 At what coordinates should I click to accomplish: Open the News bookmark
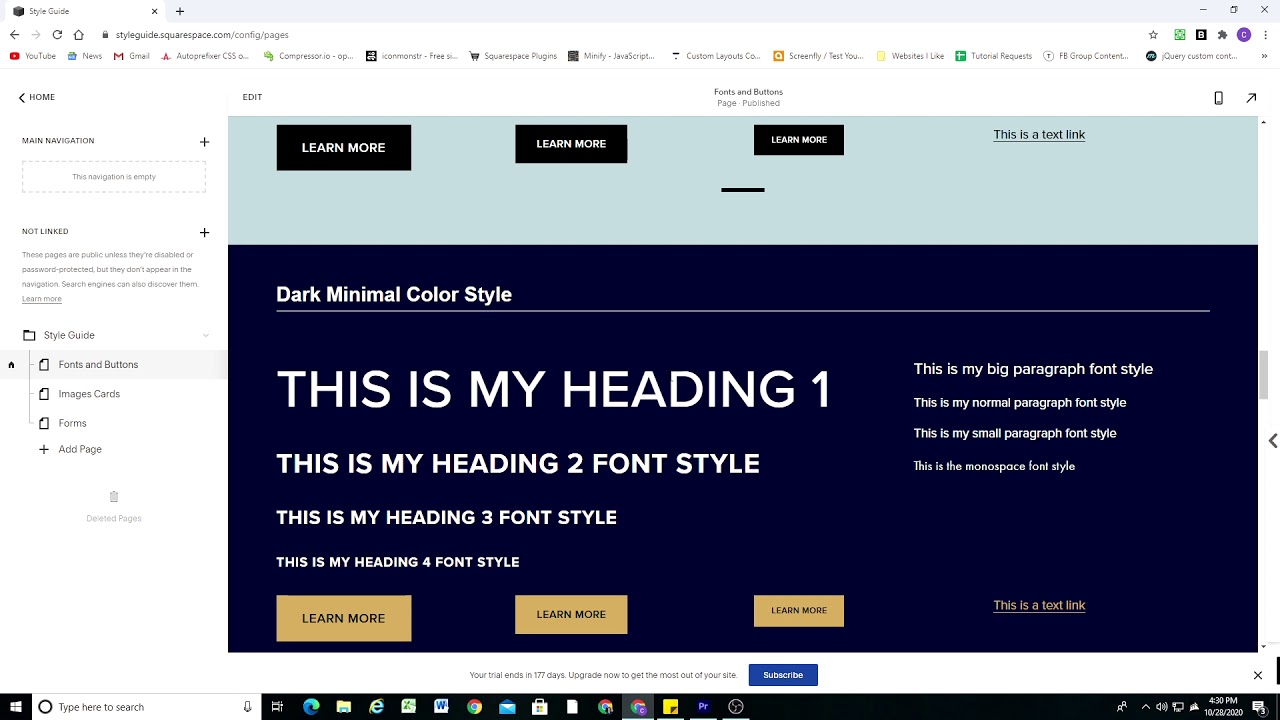click(84, 56)
